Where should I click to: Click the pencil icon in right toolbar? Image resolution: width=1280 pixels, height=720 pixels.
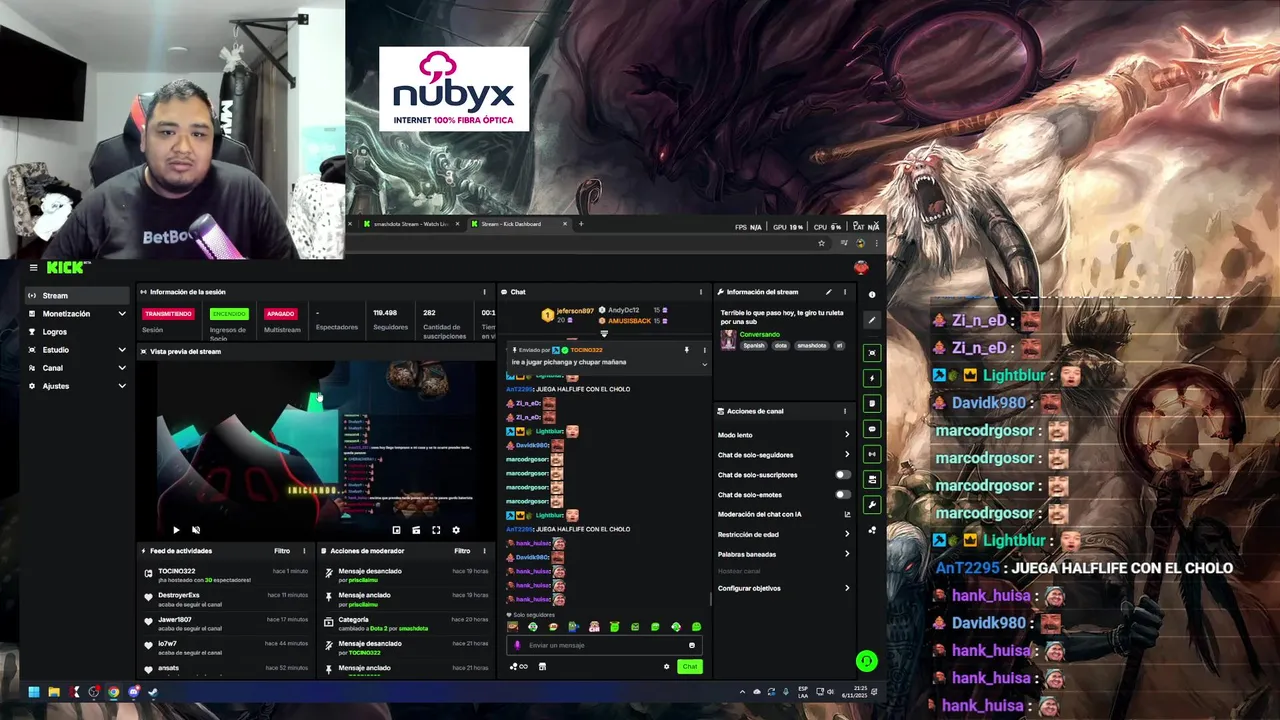[872, 321]
